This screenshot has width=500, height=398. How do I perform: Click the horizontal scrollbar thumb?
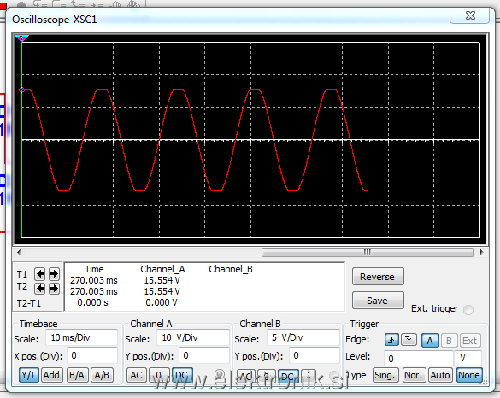point(367,252)
